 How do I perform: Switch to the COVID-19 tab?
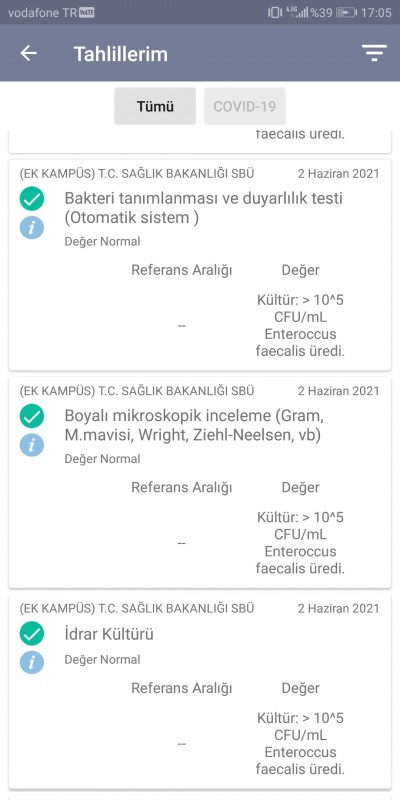point(244,106)
